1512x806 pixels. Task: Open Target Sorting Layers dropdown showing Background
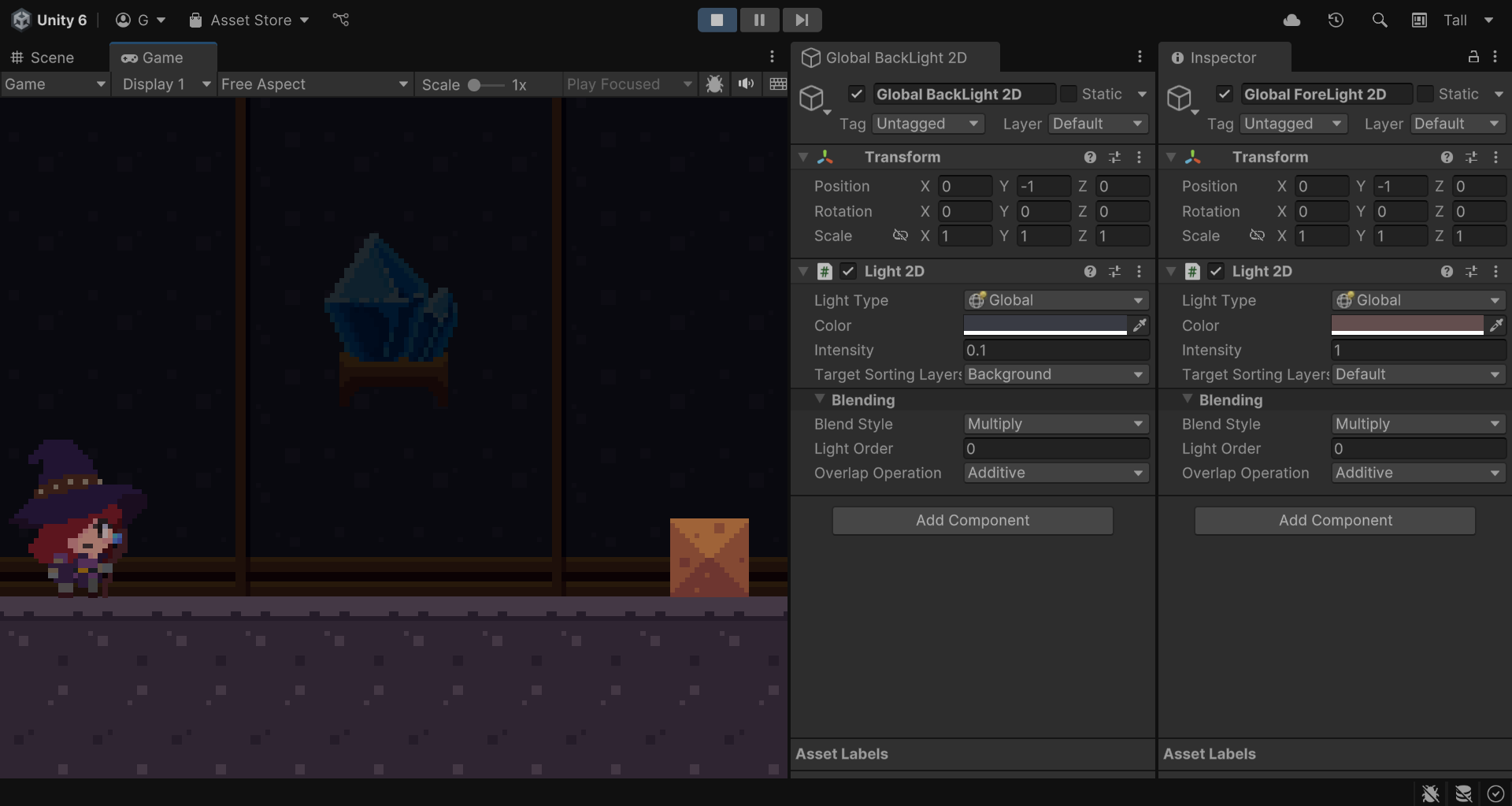[1055, 375]
